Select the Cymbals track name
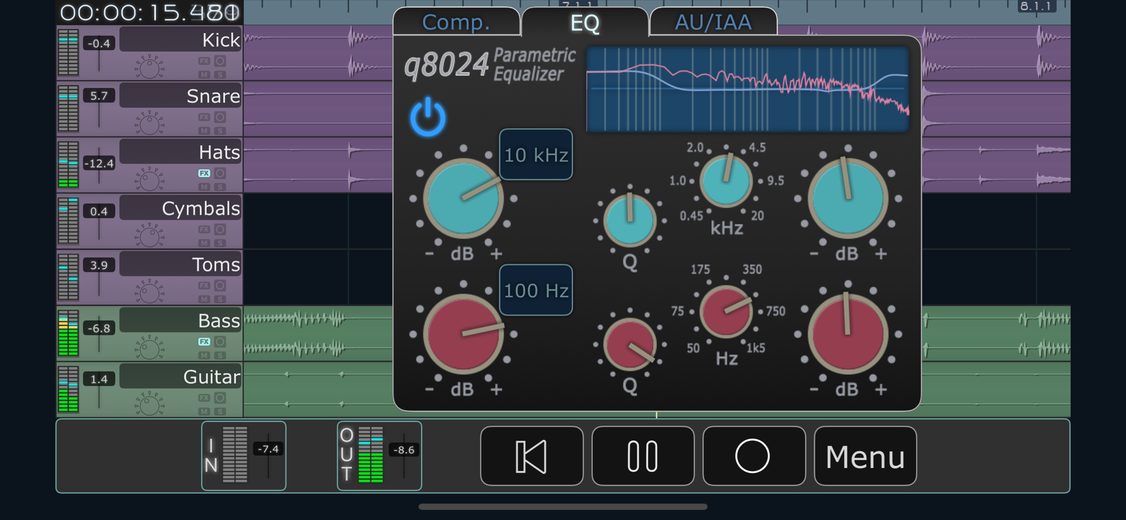This screenshot has width=1126, height=520. pyautogui.click(x=181, y=208)
